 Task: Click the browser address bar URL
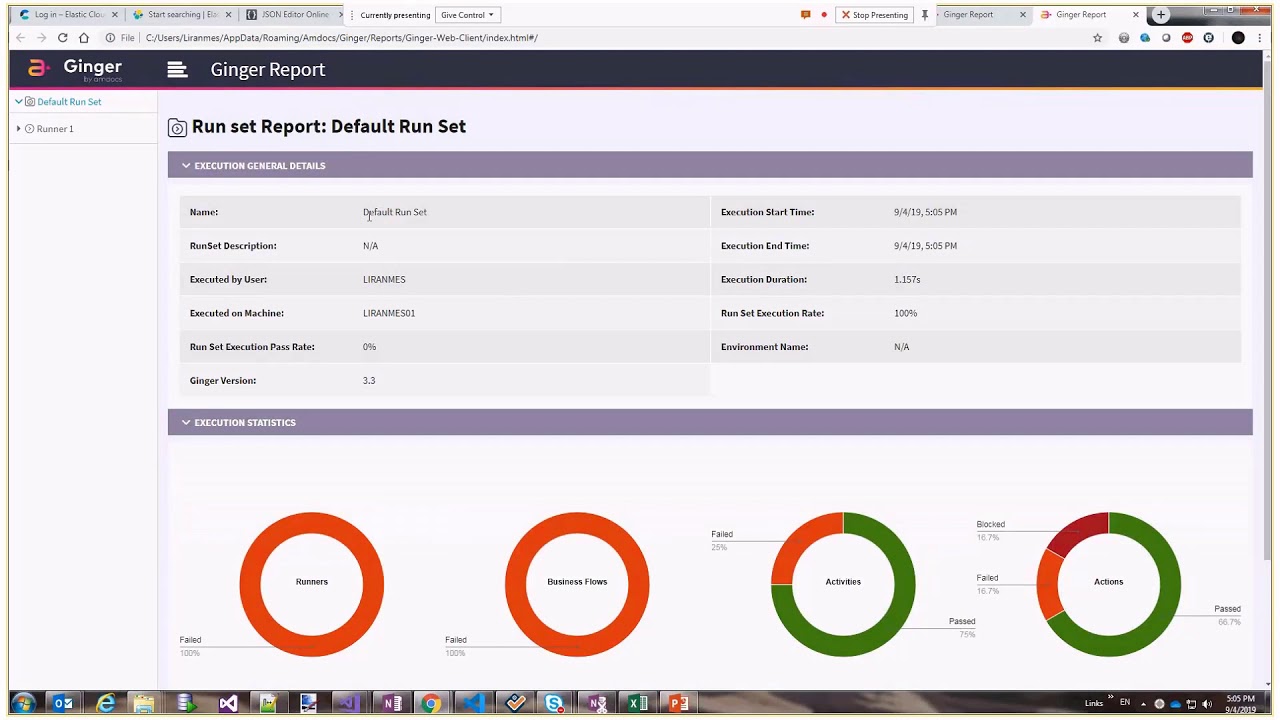pos(341,38)
